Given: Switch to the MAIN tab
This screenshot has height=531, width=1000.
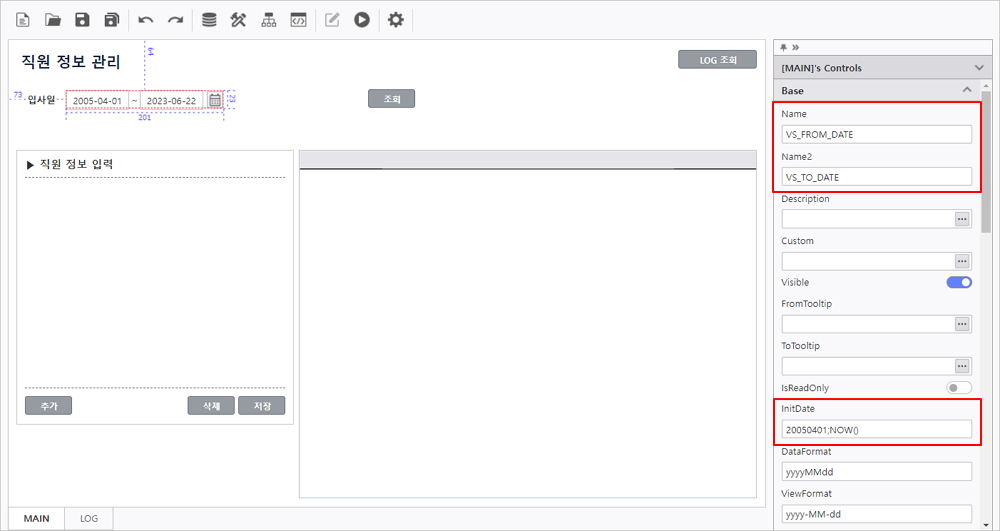Looking at the screenshot, I should click(x=36, y=518).
